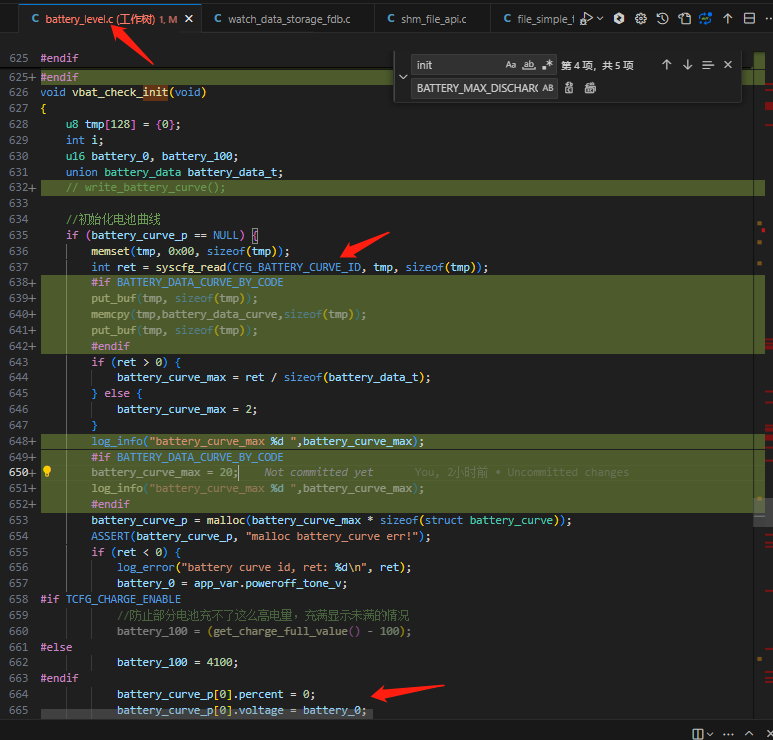This screenshot has height=740, width=773.
Task: Open the bottom panel ellipsis menu
Action: pos(728,734)
